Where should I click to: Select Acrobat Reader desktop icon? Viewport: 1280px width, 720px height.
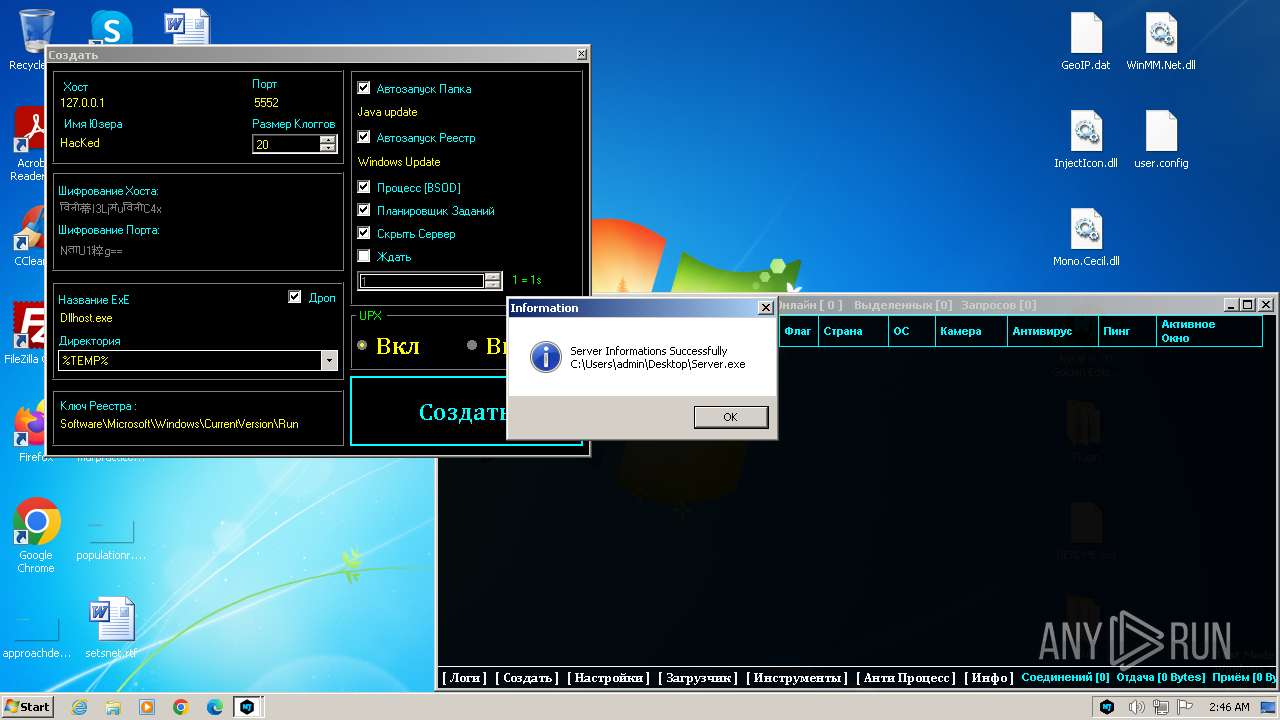30,144
